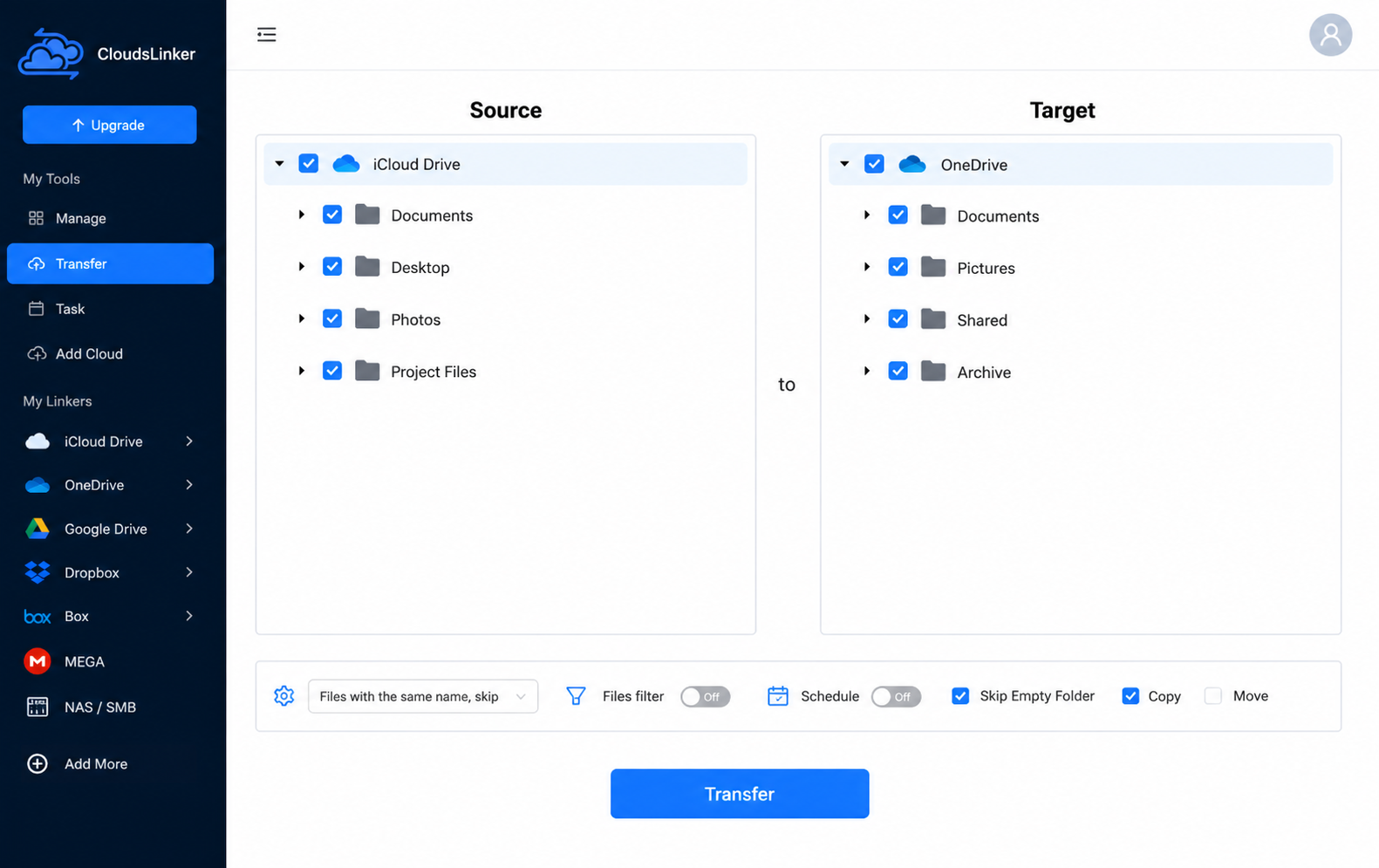Select the Transfer menu item
This screenshot has height=868, width=1379.
coord(110,263)
